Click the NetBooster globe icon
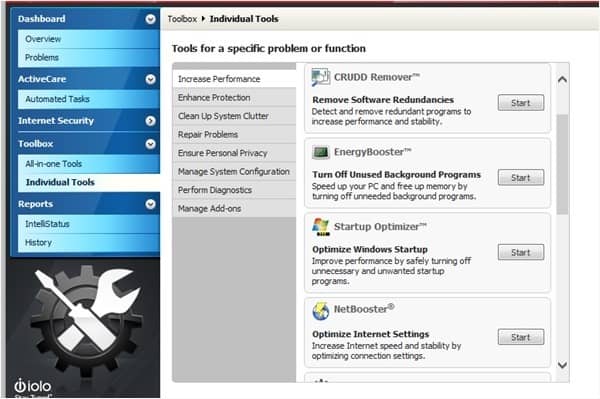 321,311
